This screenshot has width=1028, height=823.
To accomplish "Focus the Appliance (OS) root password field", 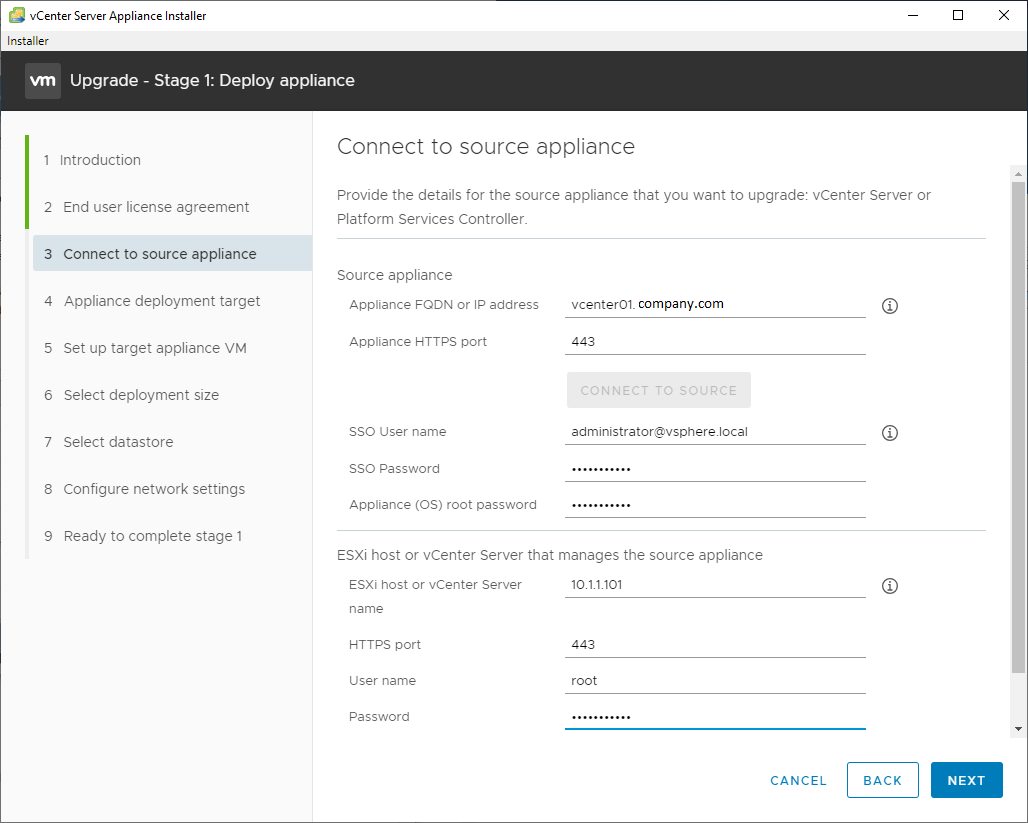I will pyautogui.click(x=715, y=505).
